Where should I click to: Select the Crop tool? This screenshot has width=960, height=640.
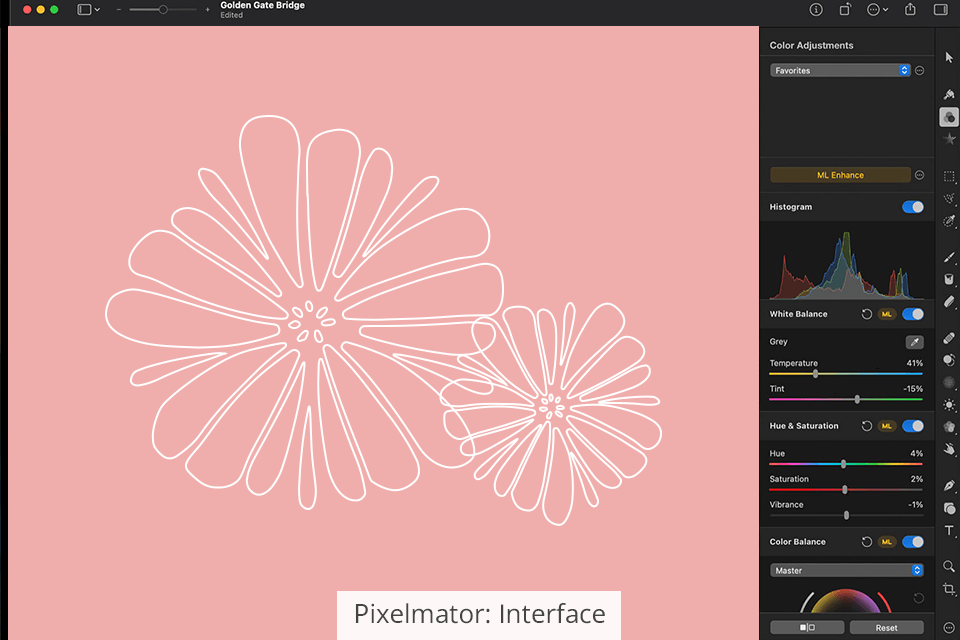pos(949,590)
